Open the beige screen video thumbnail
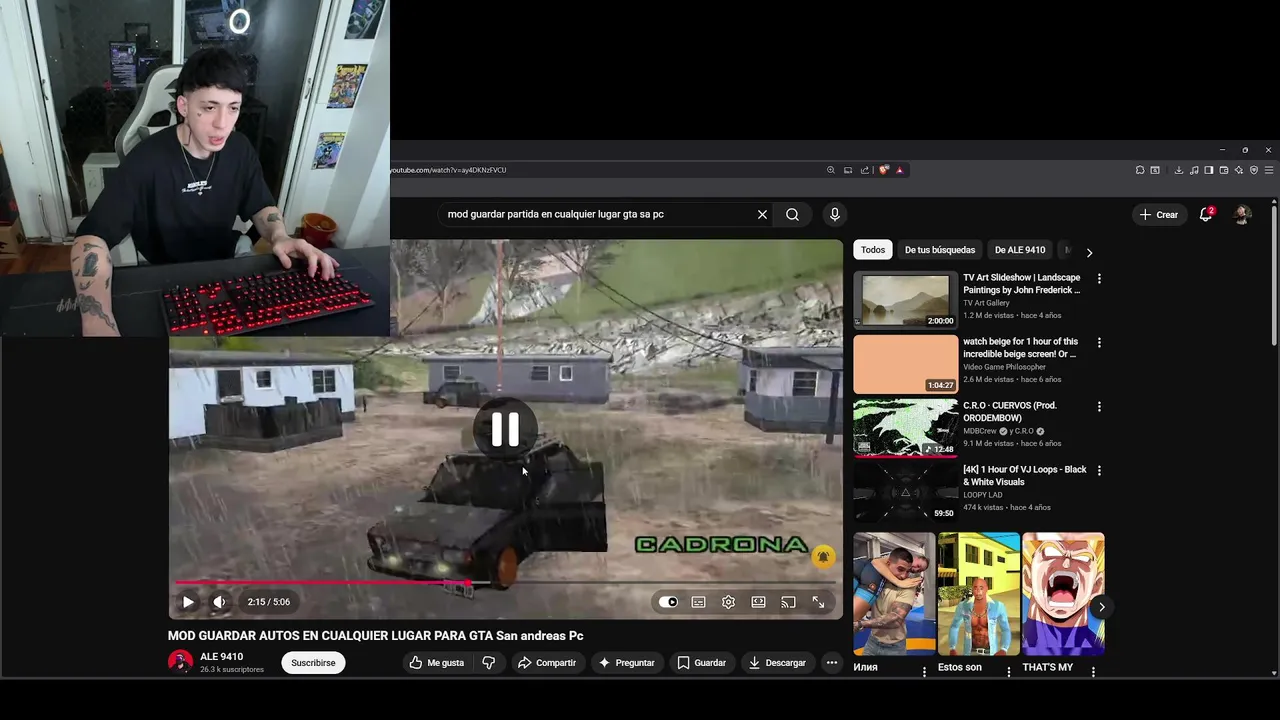The image size is (1280, 720). 905,363
